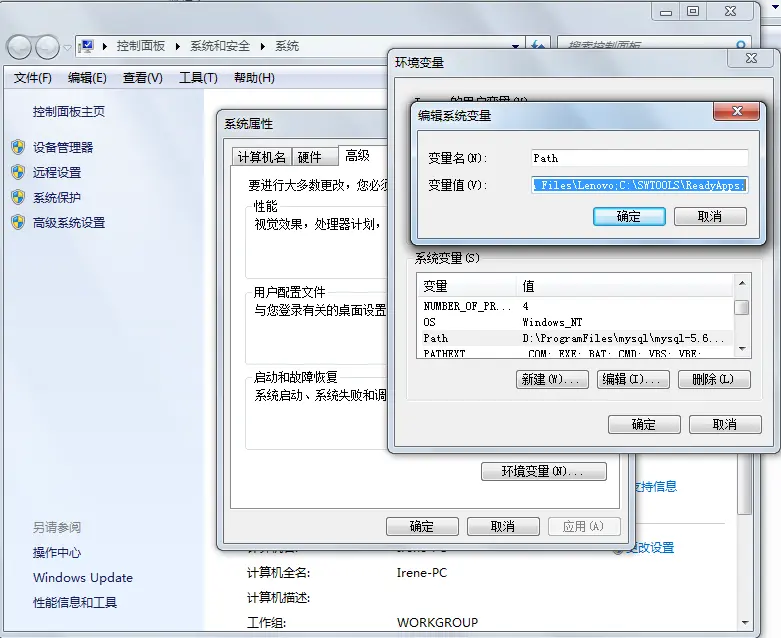Expand the breadcrumb arrow after 系统和安全
Viewport: 781px width, 638px height.
265,46
